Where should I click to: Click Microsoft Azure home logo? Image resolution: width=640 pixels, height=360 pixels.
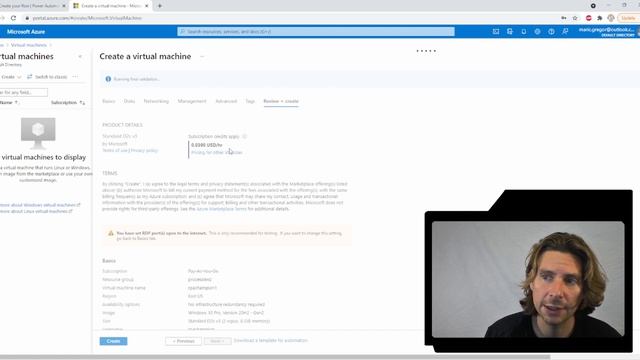[x=26, y=31]
